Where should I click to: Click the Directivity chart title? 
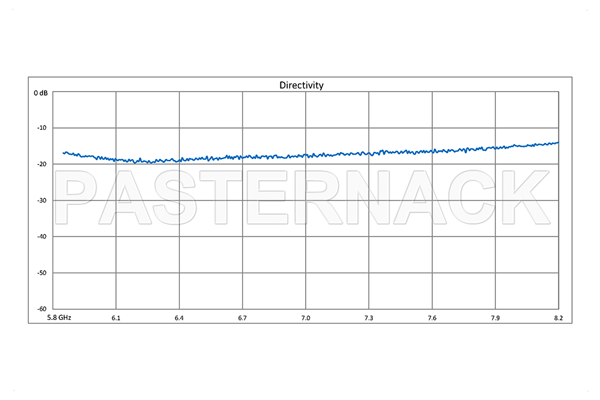tap(300, 86)
